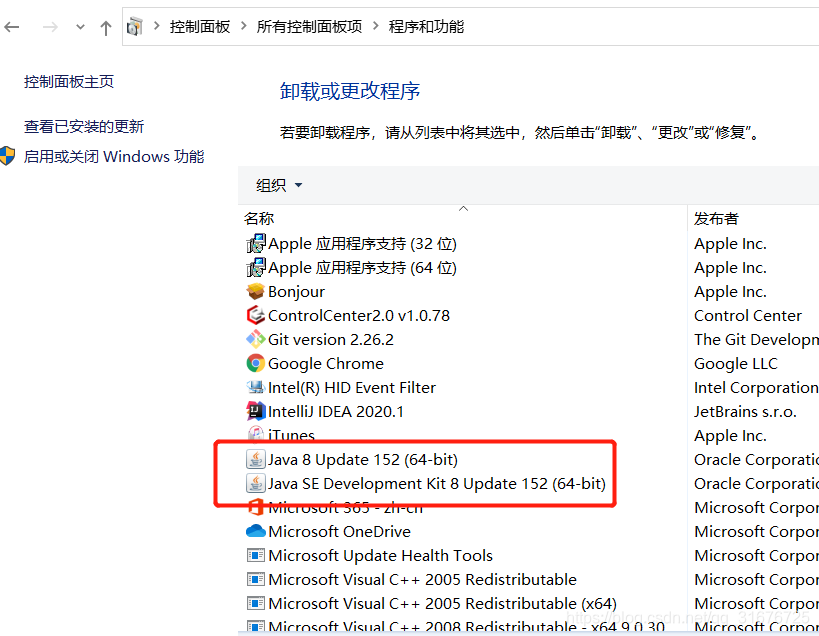Click Intel Corporation publisher cell
This screenshot has width=819, height=636.
pos(756,387)
